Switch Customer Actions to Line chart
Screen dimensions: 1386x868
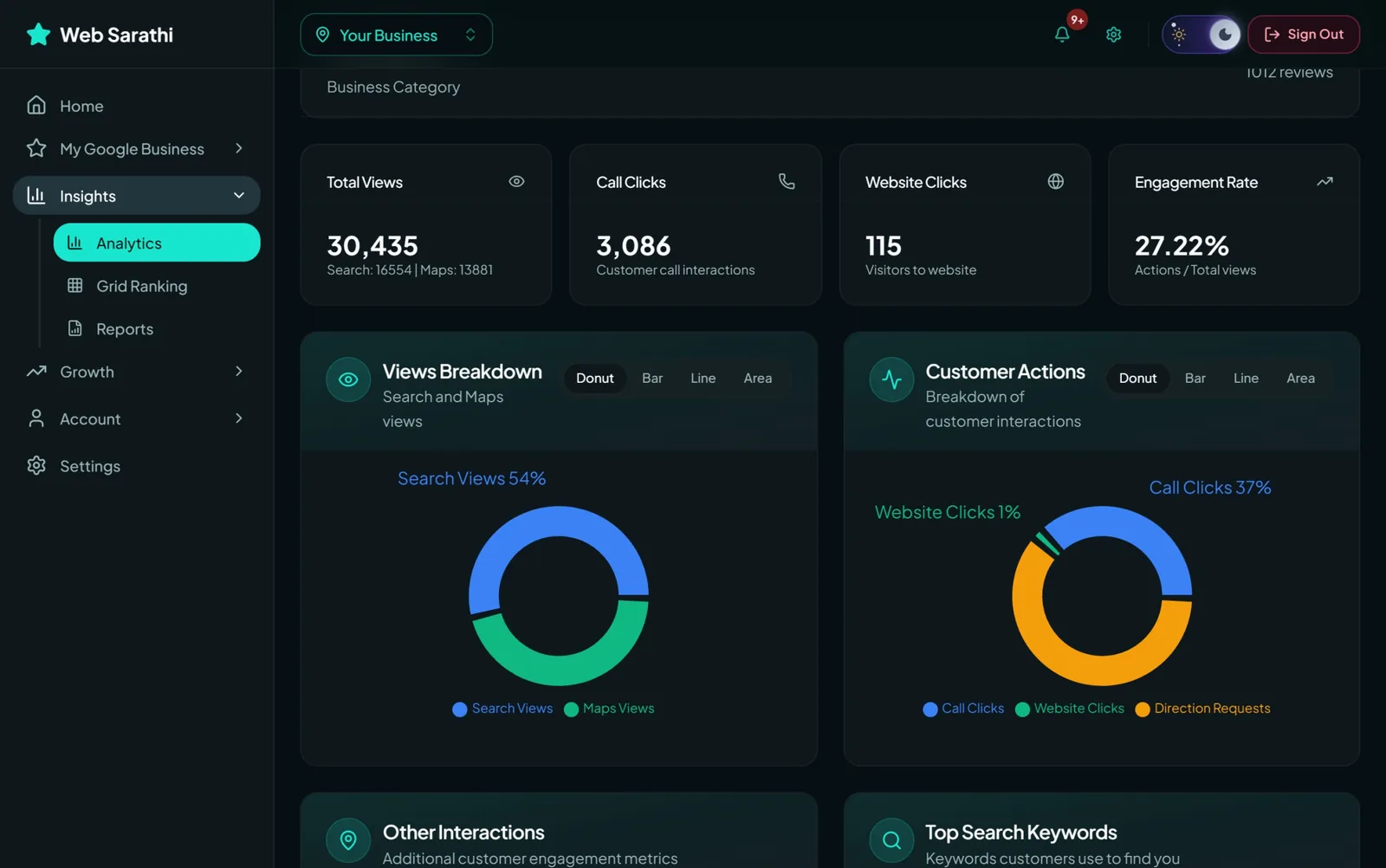[x=1246, y=379]
